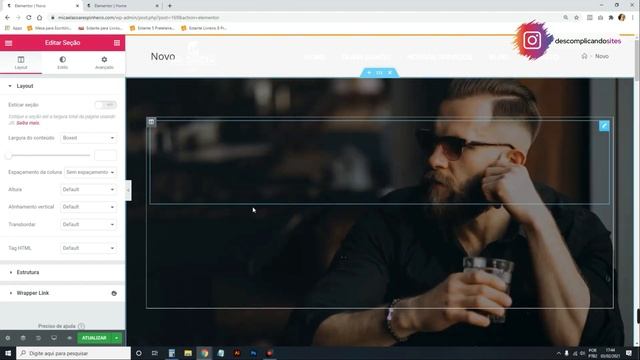Image resolution: width=640 pixels, height=360 pixels.
Task: Click the content width number field
Action: (105, 156)
